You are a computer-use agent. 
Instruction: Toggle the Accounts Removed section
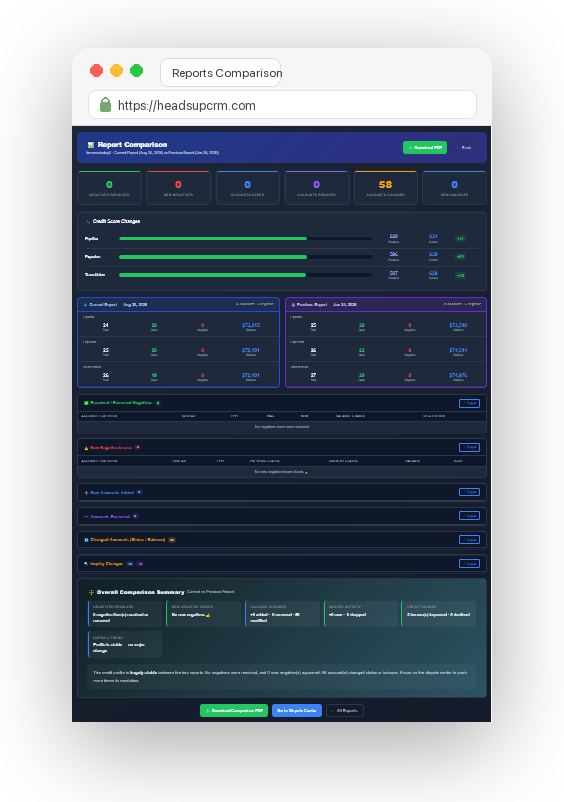469,516
